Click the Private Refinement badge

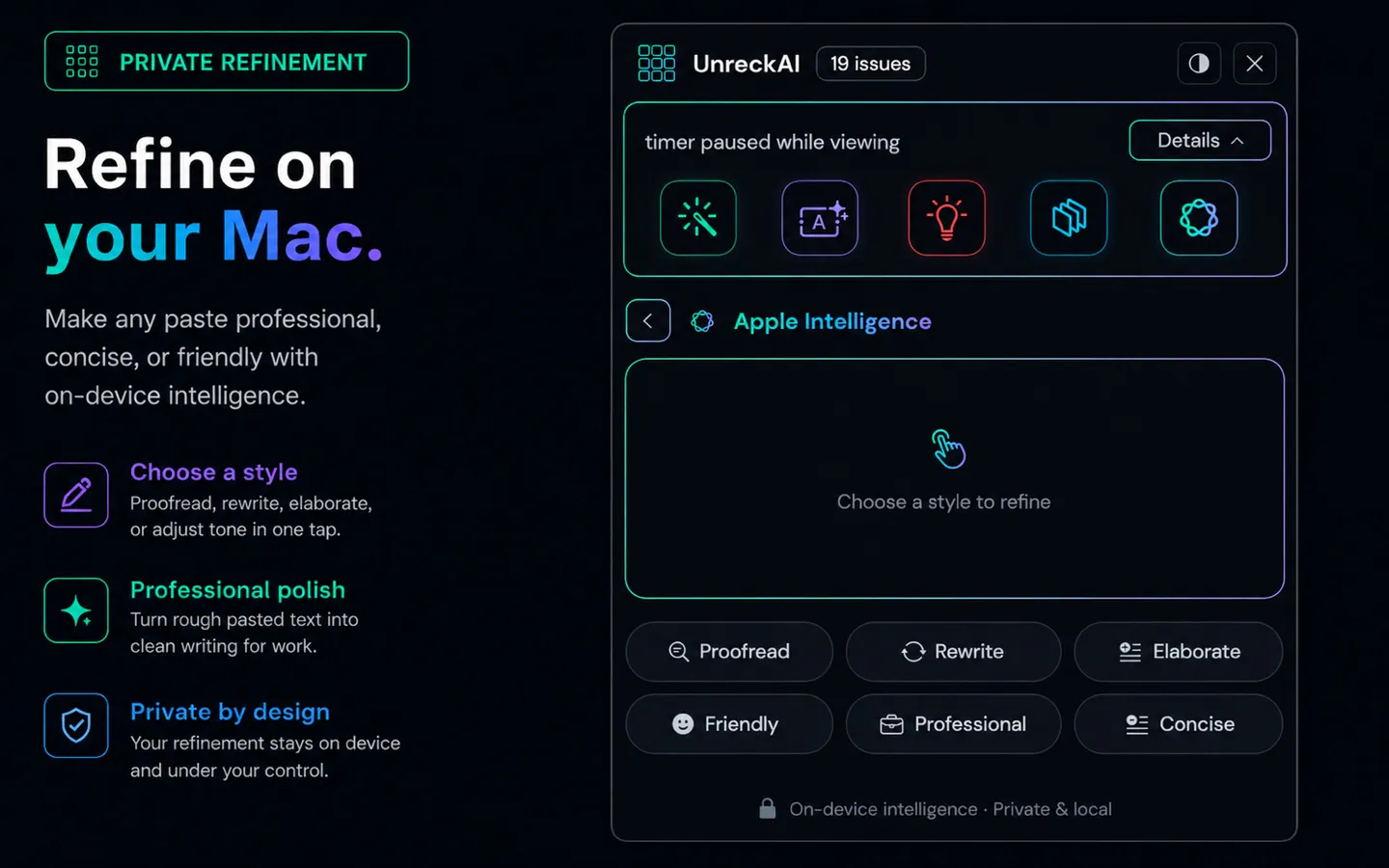point(227,61)
